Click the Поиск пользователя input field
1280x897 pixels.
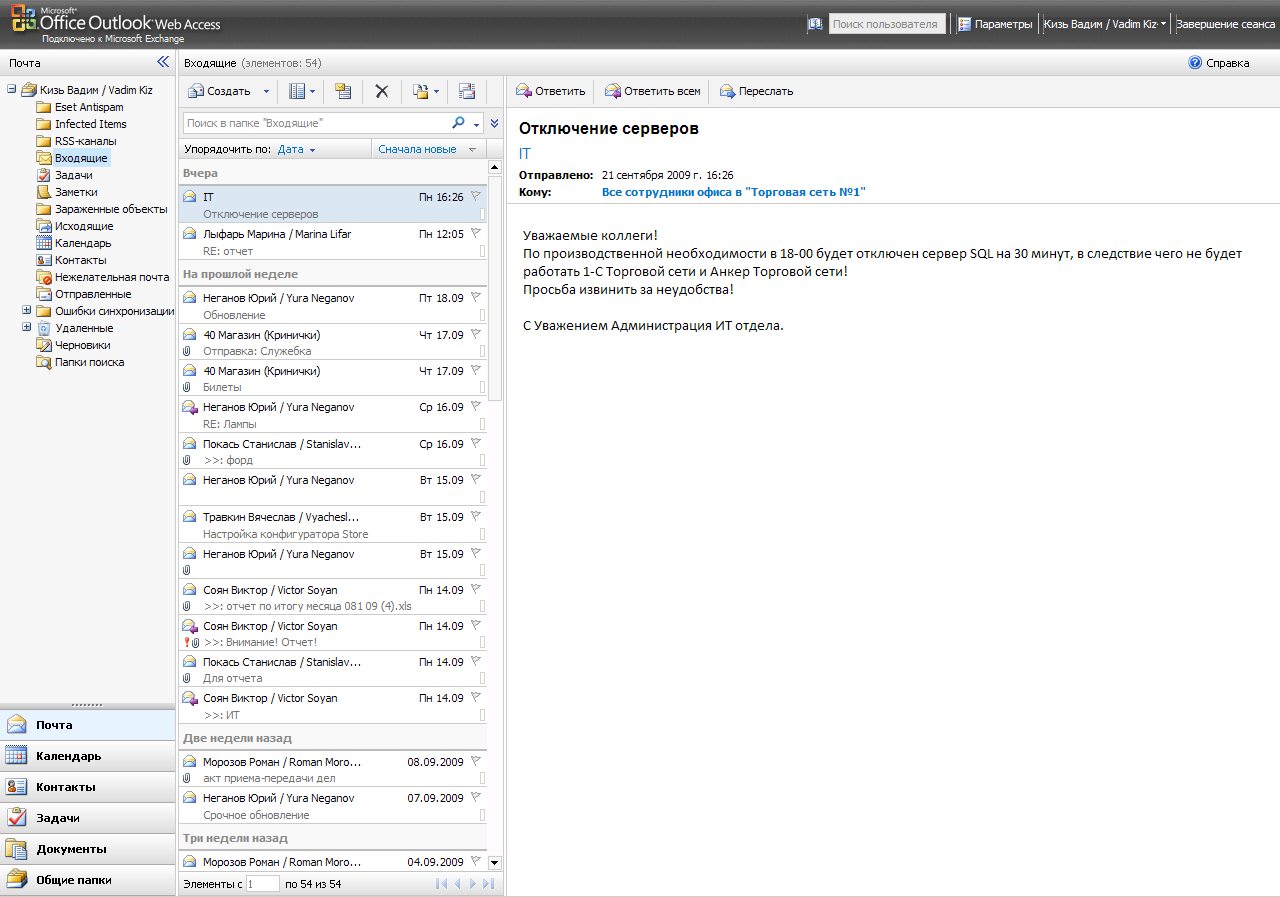point(887,23)
